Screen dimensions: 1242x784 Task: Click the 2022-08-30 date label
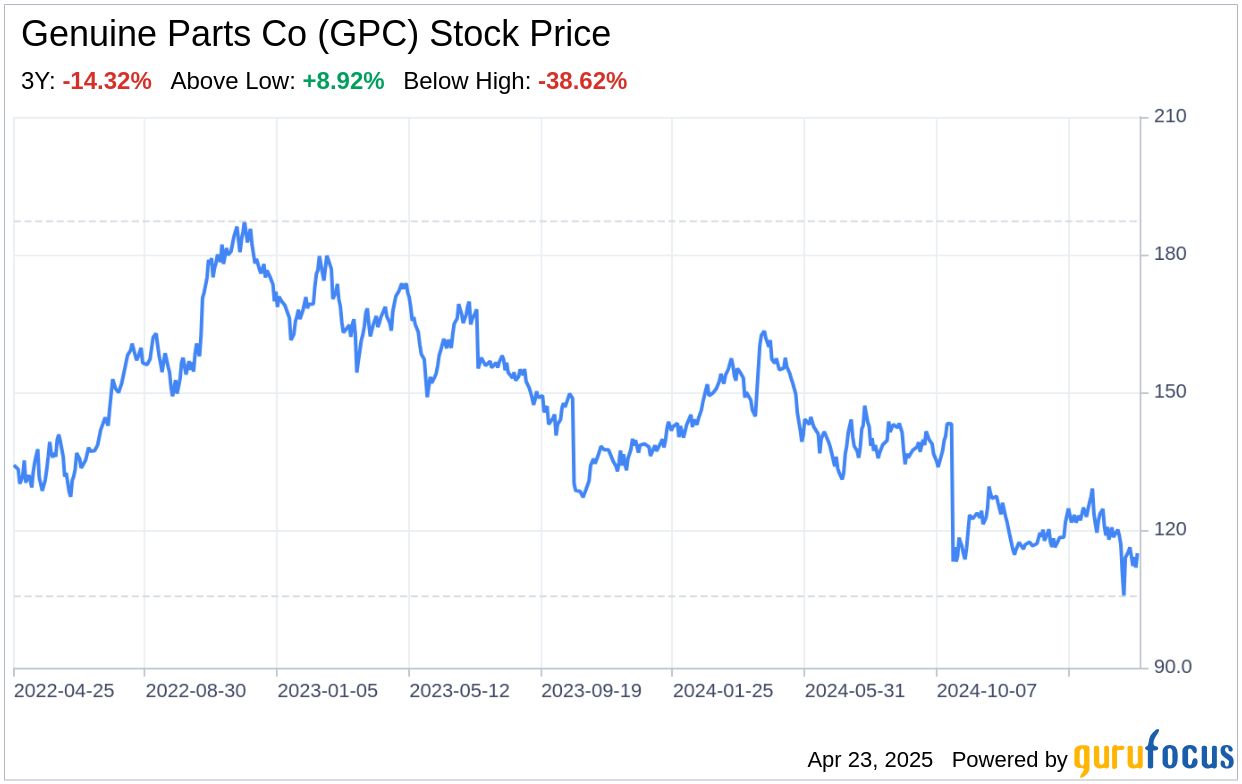coord(196,691)
